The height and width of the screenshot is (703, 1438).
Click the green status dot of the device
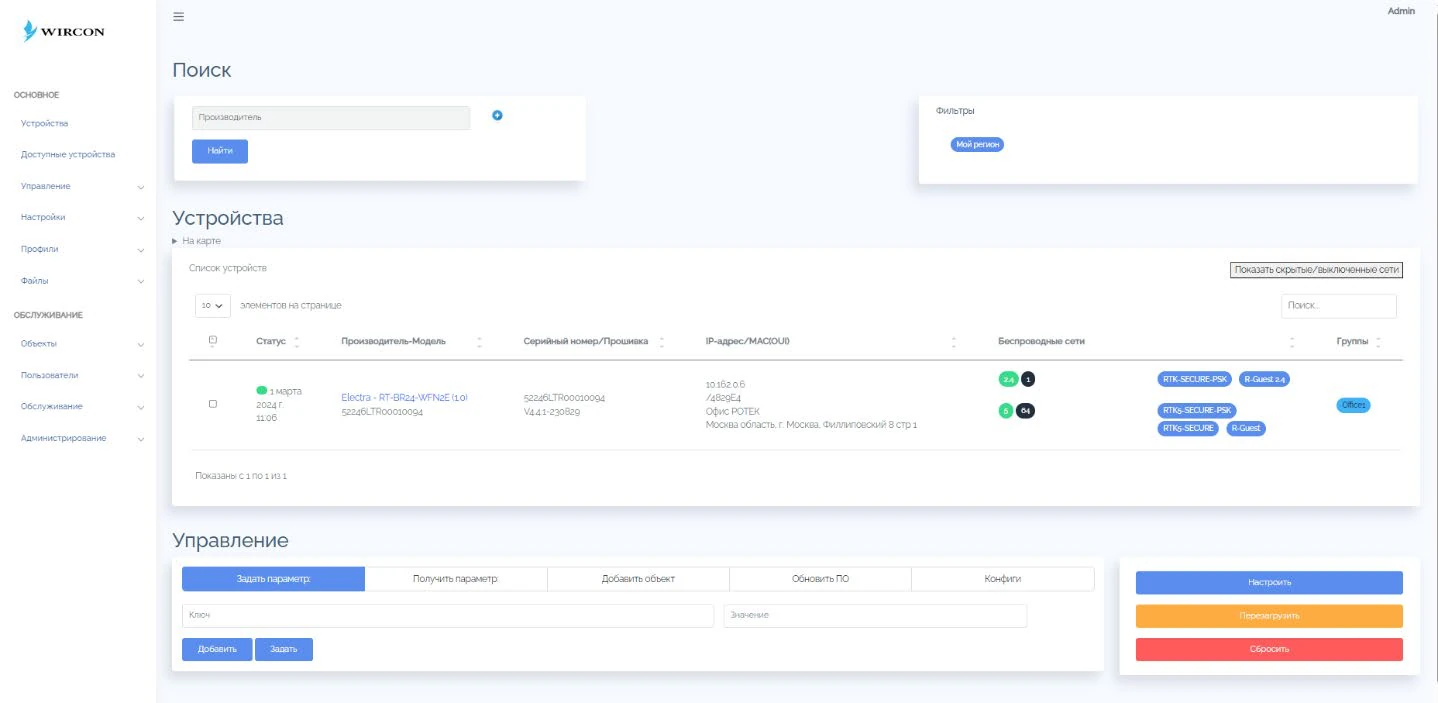tap(261, 390)
